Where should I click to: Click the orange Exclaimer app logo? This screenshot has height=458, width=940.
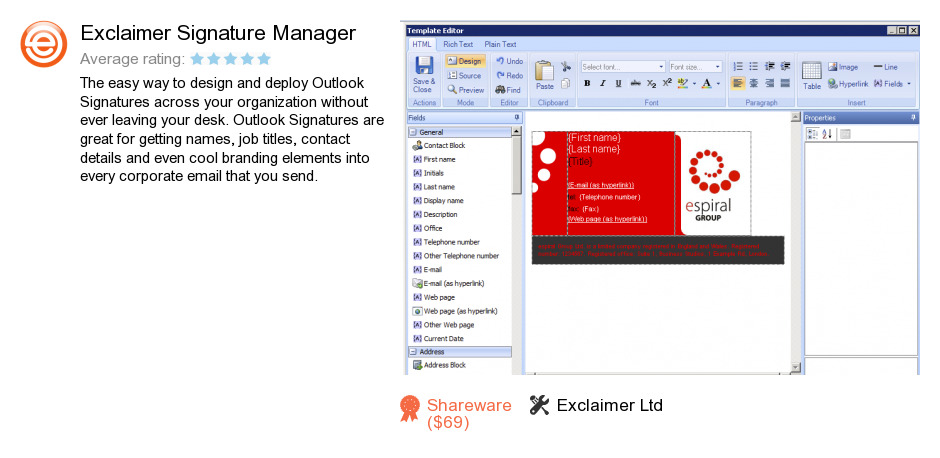pyautogui.click(x=44, y=44)
